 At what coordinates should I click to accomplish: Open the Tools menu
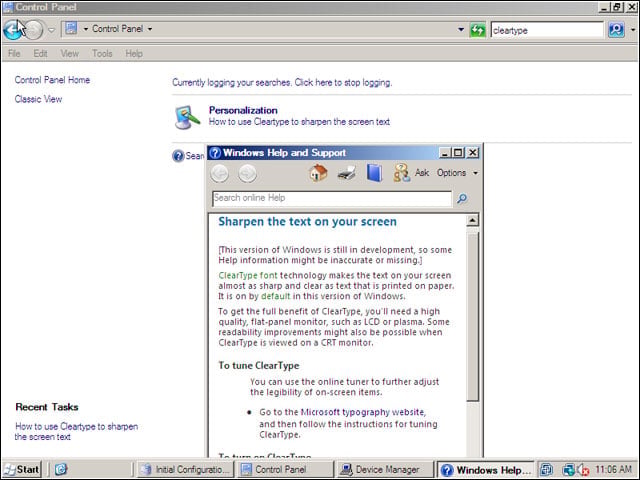tap(102, 53)
